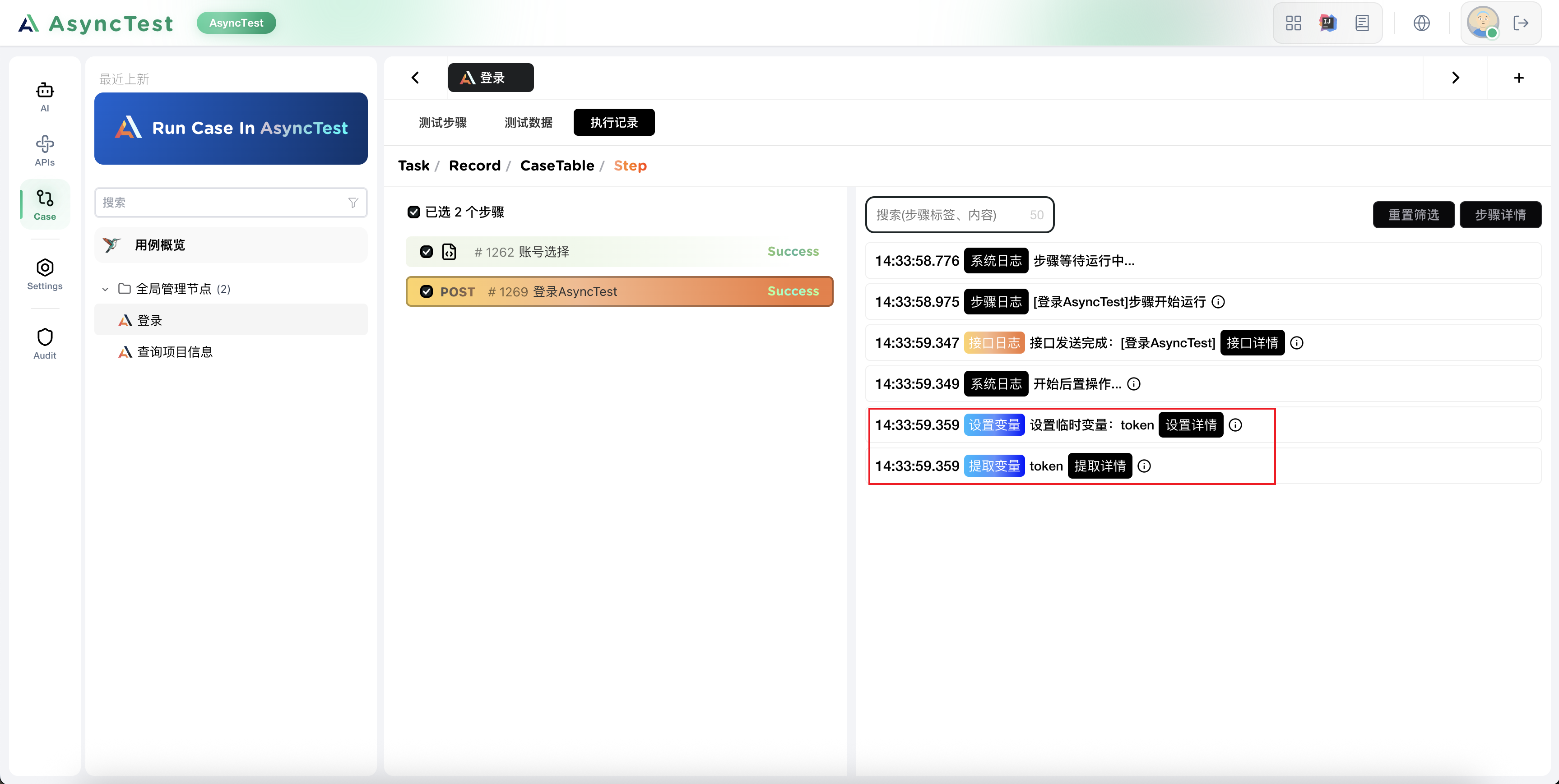1559x784 pixels.
Task: Click the globe language icon
Action: point(1421,23)
